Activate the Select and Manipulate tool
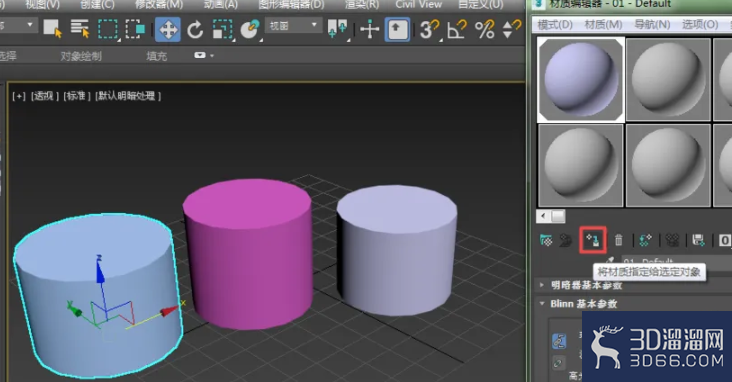Screen dimensions: 732x382 369,29
